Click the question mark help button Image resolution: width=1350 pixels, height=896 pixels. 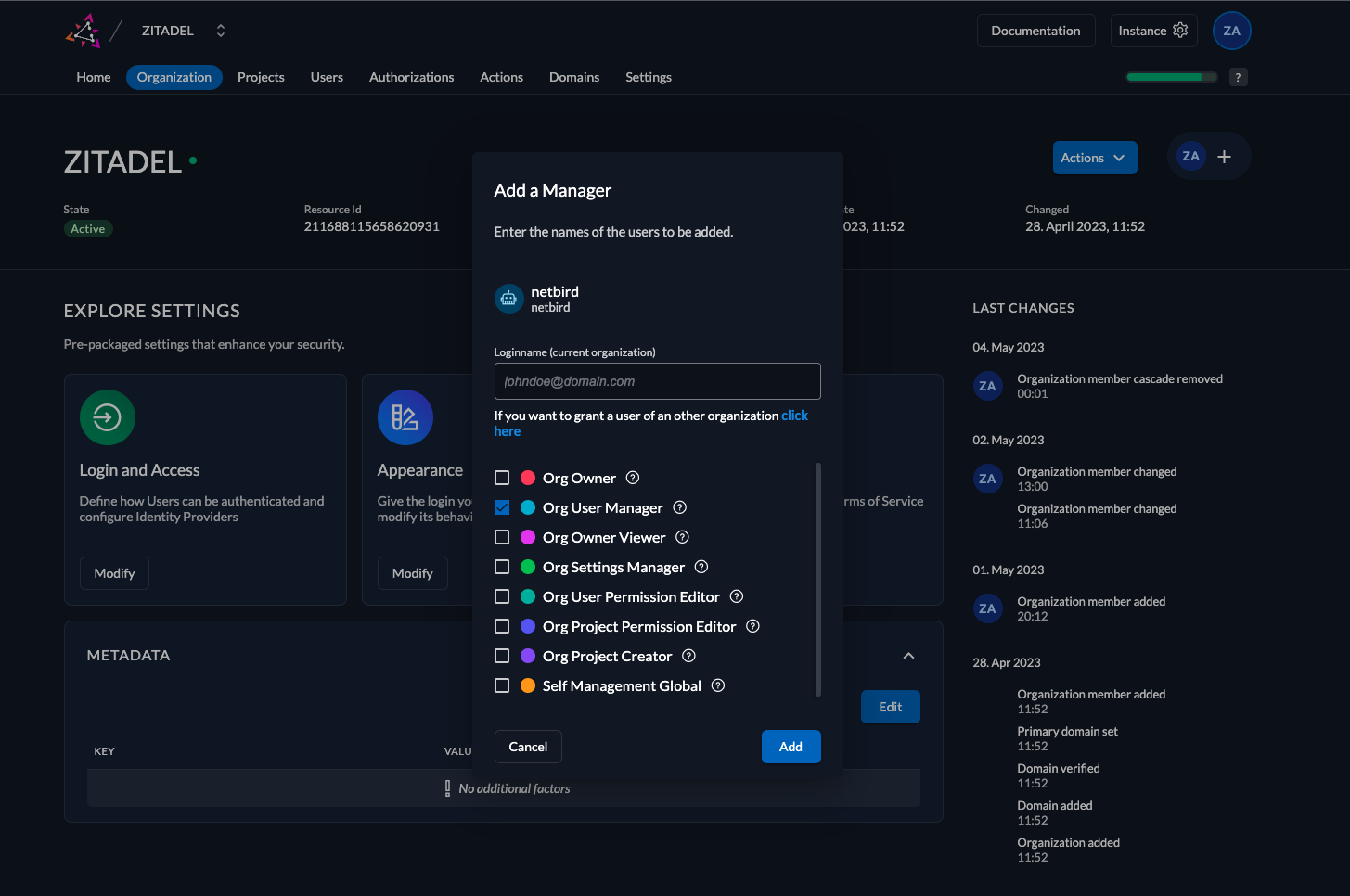pos(1238,77)
